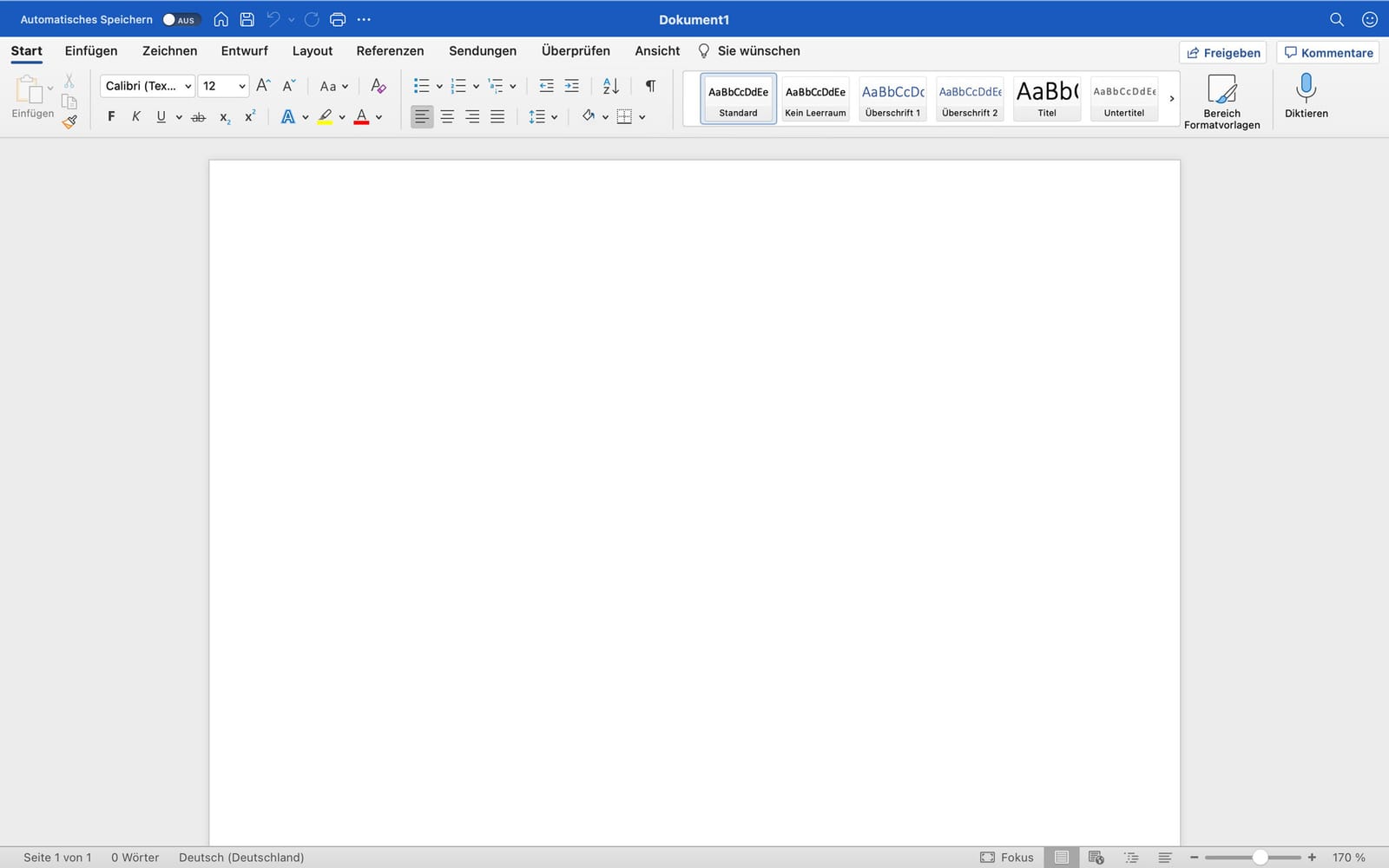1389x868 pixels.
Task: Switch to outline view icon in status bar
Action: click(x=1131, y=858)
